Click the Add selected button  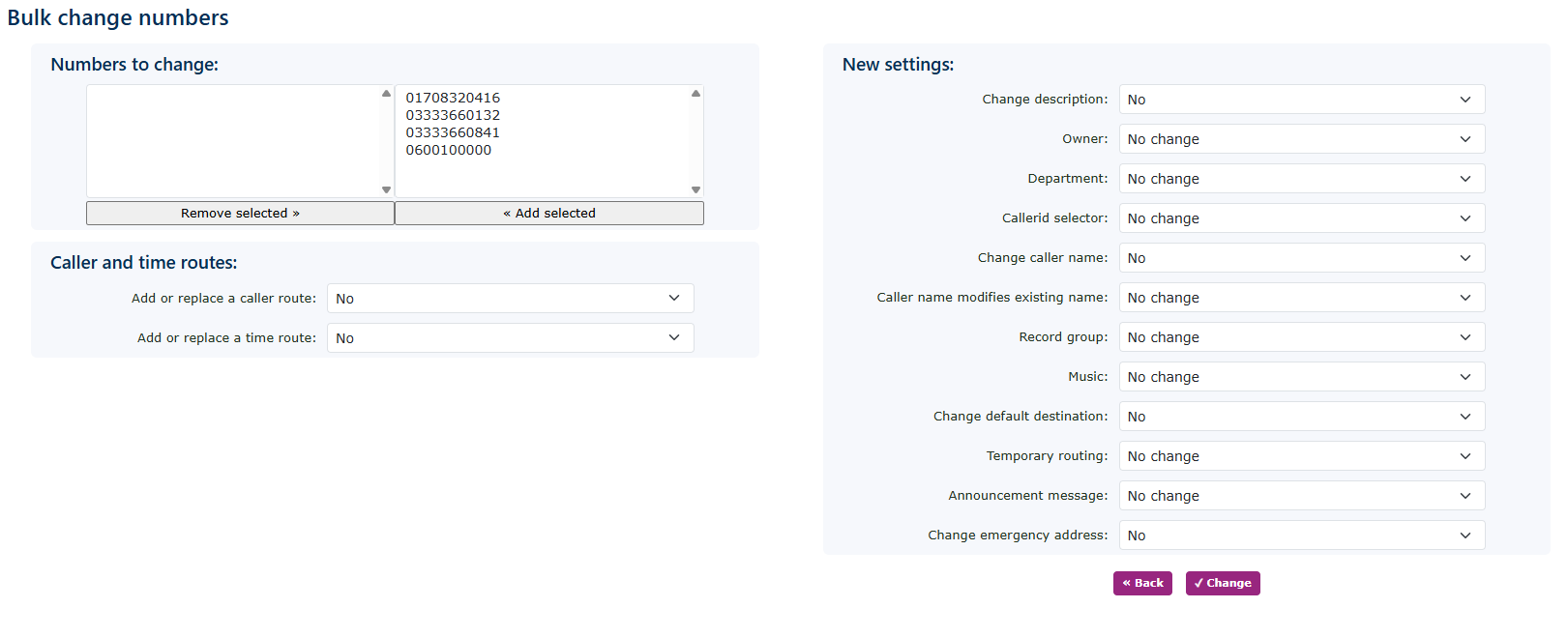[548, 214]
